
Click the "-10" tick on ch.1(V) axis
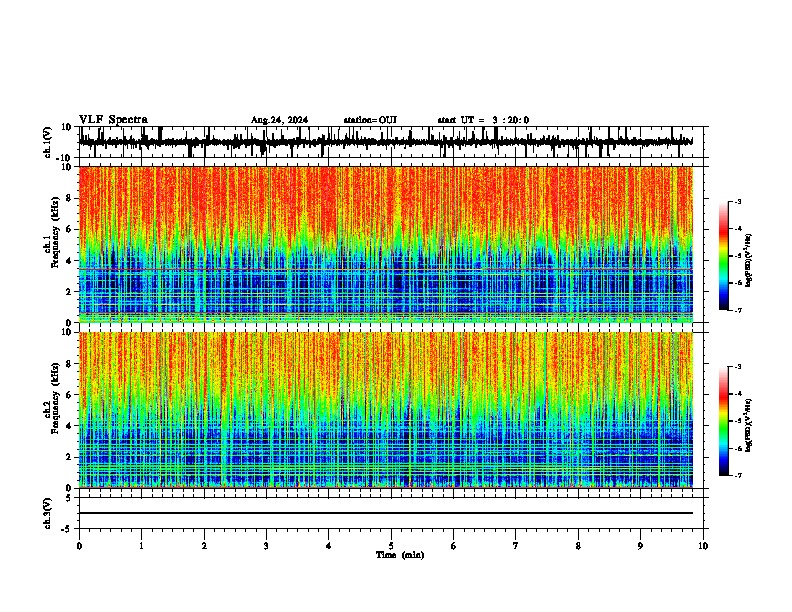(x=65, y=158)
